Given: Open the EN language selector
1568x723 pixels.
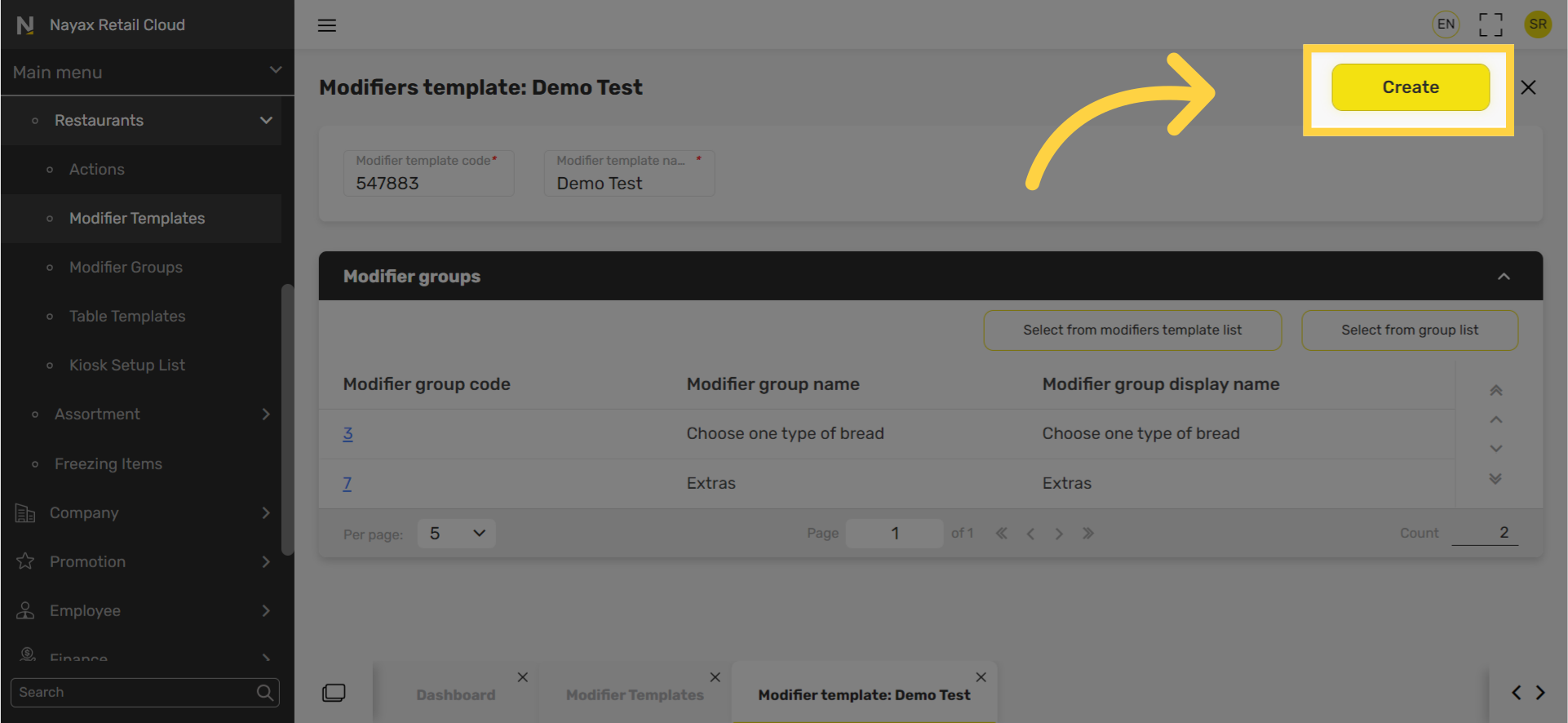Looking at the screenshot, I should click(x=1446, y=24).
